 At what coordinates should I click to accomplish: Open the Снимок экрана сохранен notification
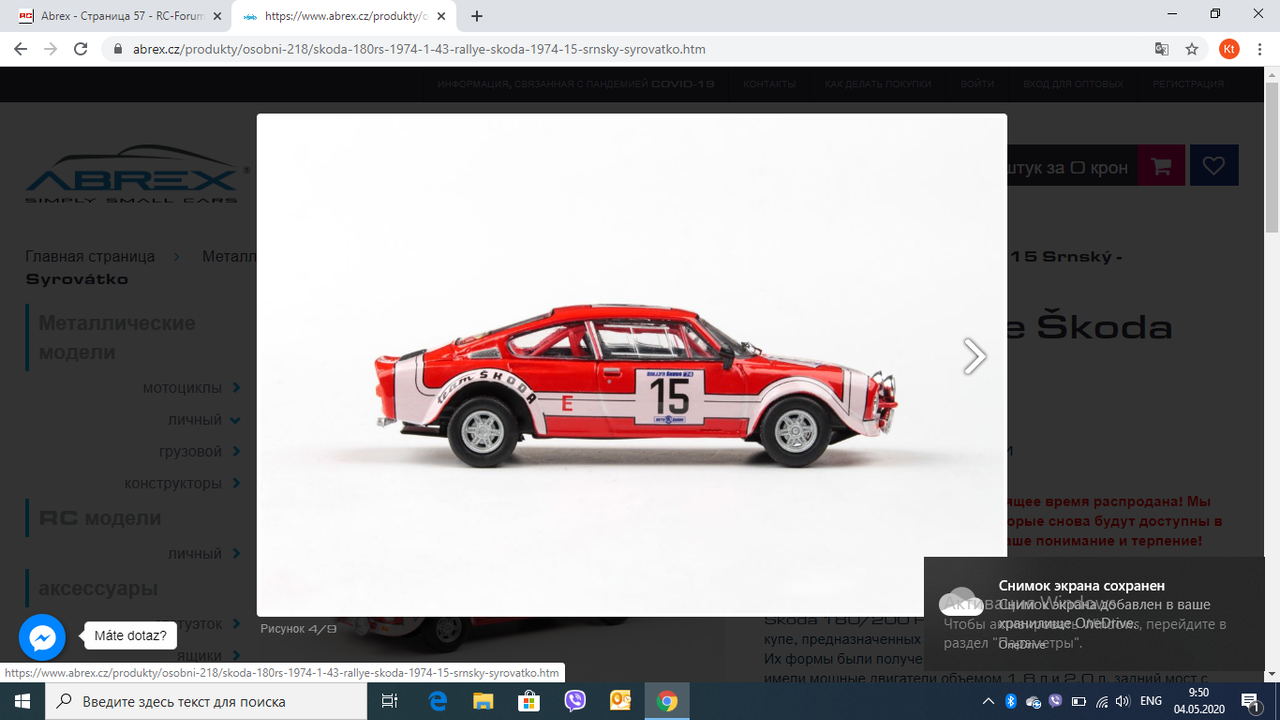(1093, 613)
